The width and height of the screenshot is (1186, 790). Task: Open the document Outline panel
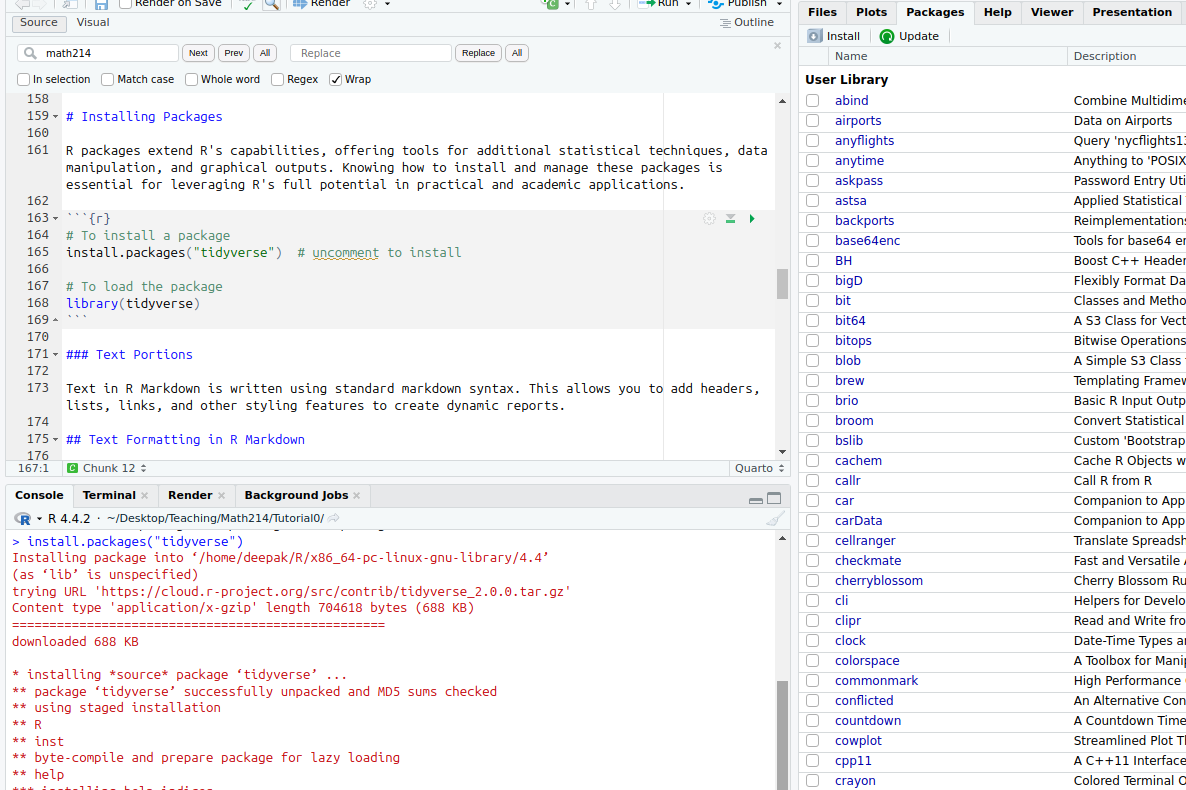[746, 22]
